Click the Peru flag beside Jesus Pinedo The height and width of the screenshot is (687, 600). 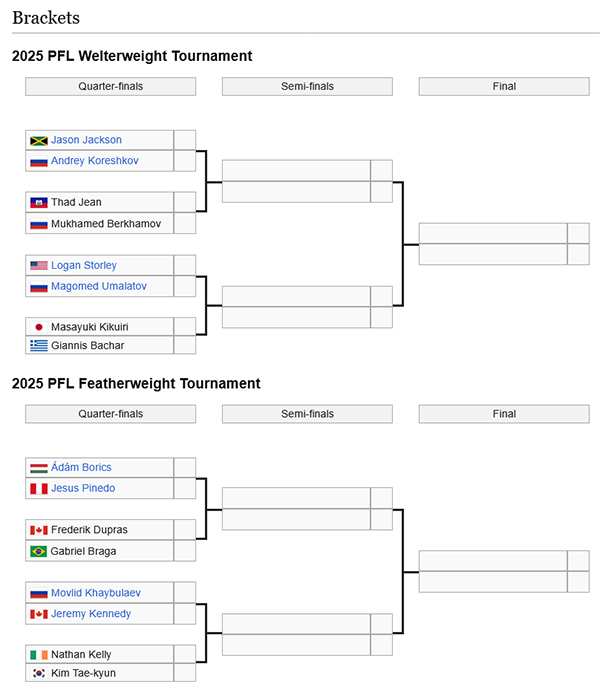[39, 489]
